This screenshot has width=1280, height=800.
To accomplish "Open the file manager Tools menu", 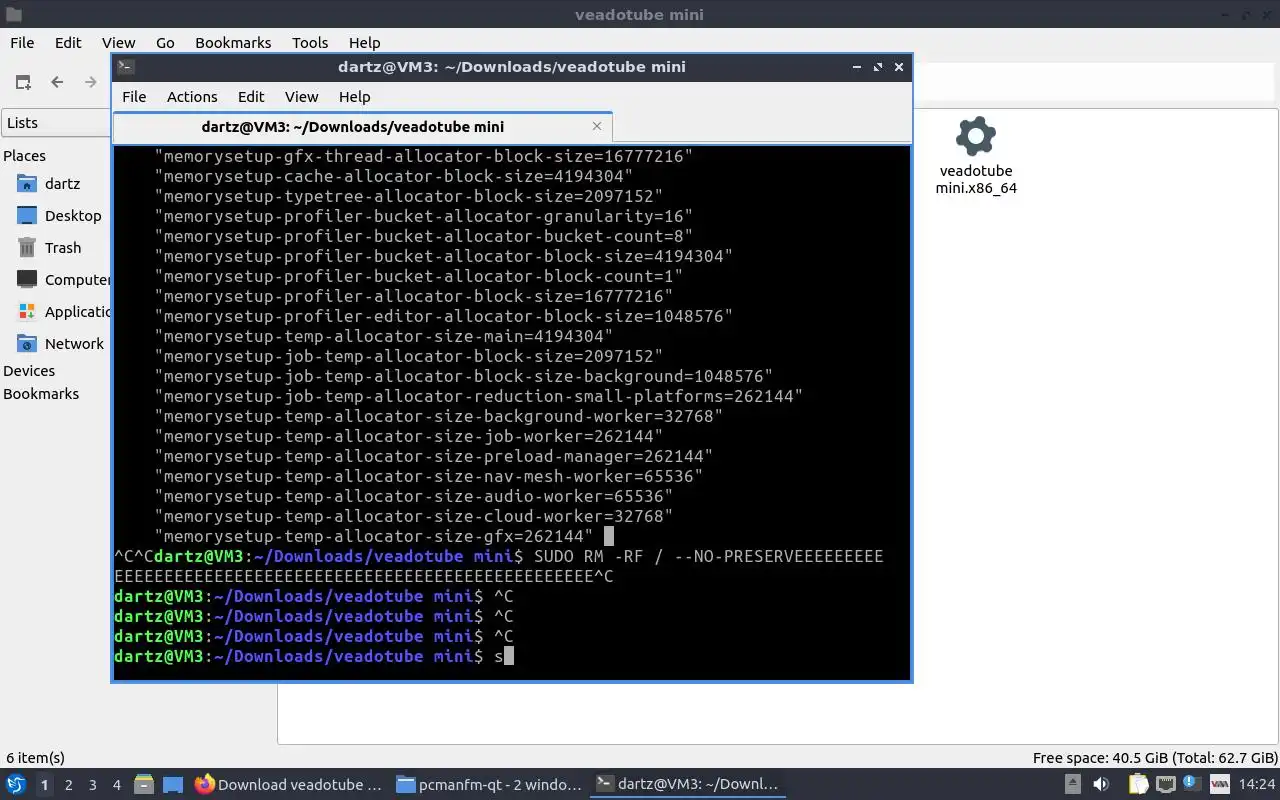I will (x=310, y=43).
